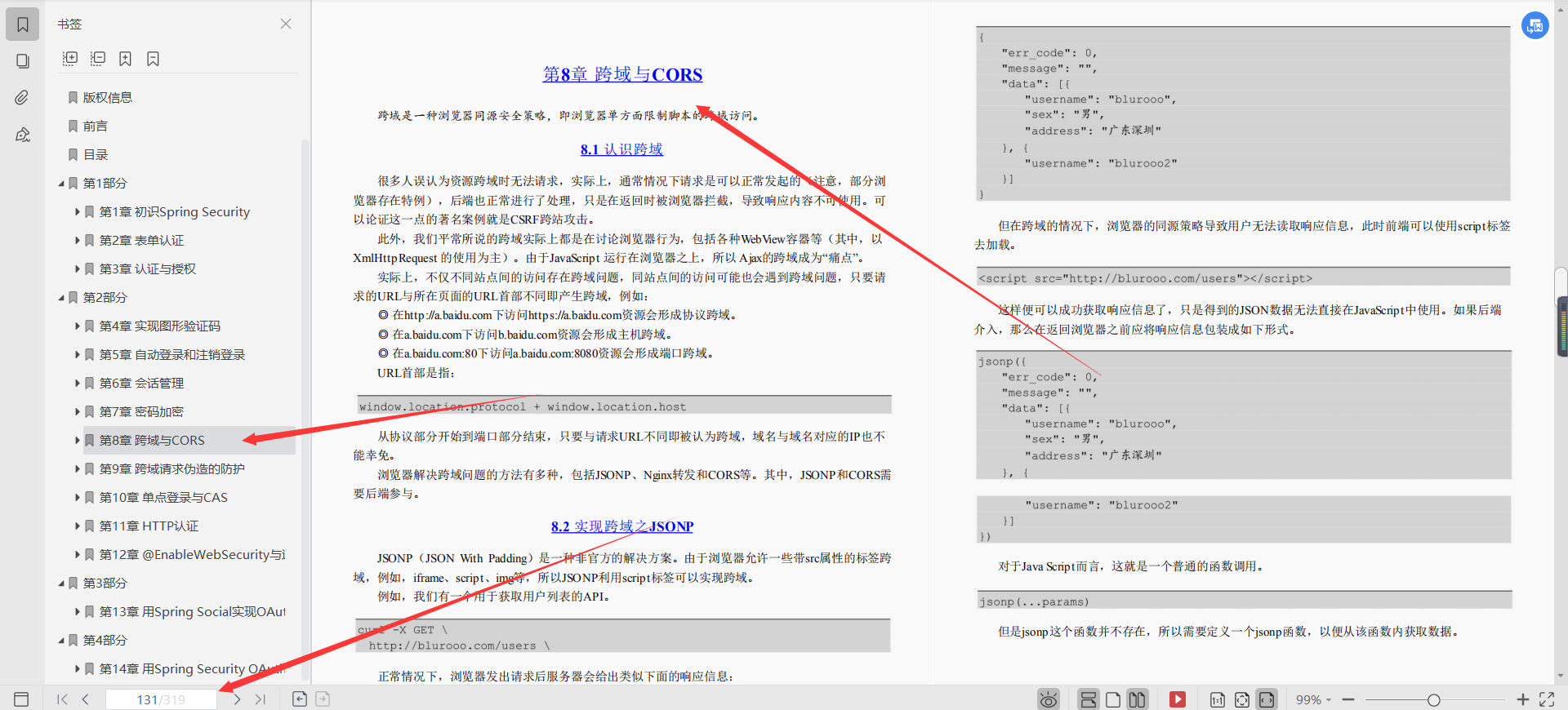Collapse the 第4部分 bookmark group

(61, 641)
